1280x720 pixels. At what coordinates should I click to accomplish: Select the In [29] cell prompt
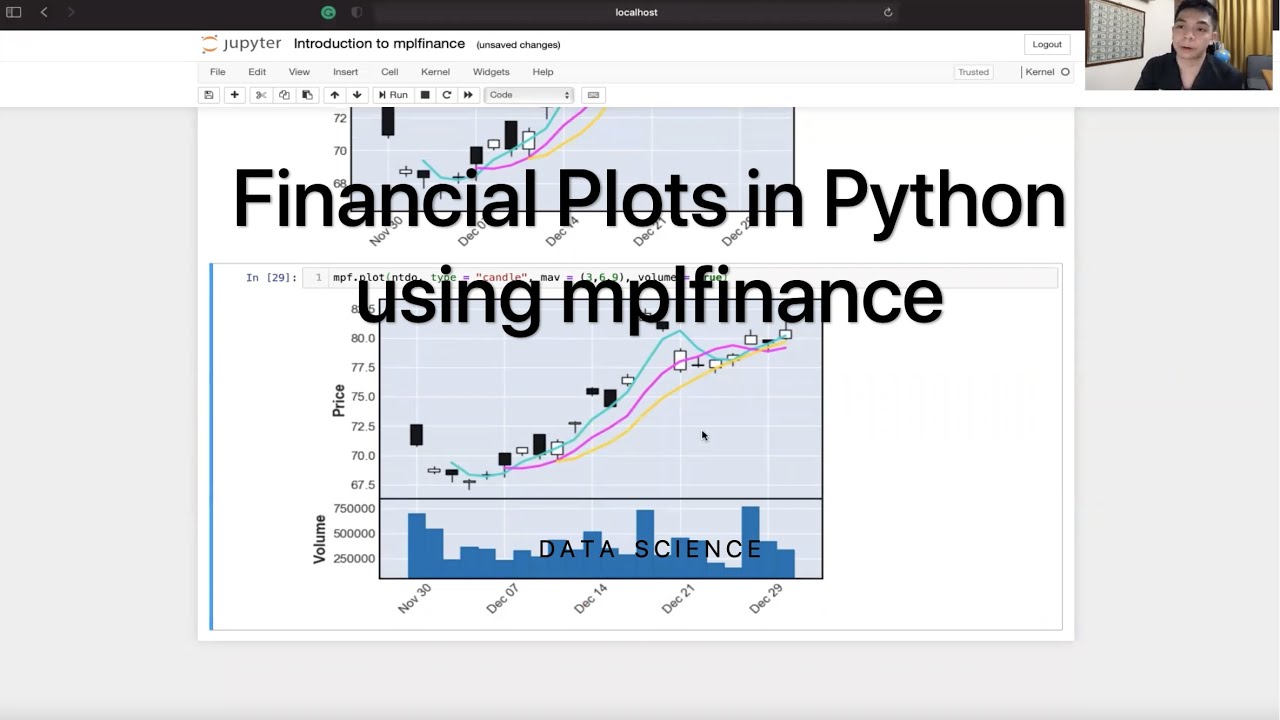(x=271, y=278)
